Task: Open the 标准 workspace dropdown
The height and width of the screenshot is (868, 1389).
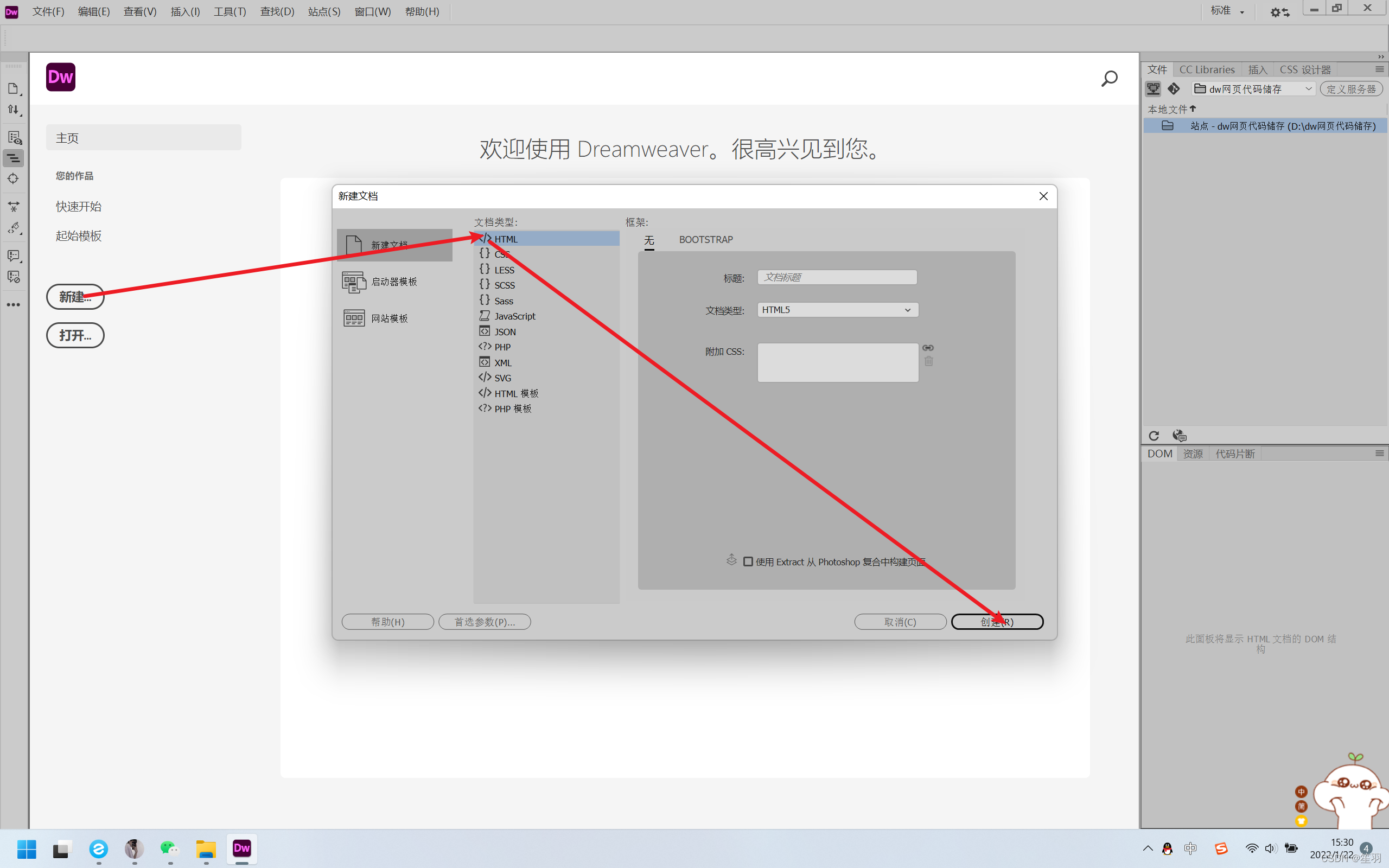Action: coord(1228,11)
